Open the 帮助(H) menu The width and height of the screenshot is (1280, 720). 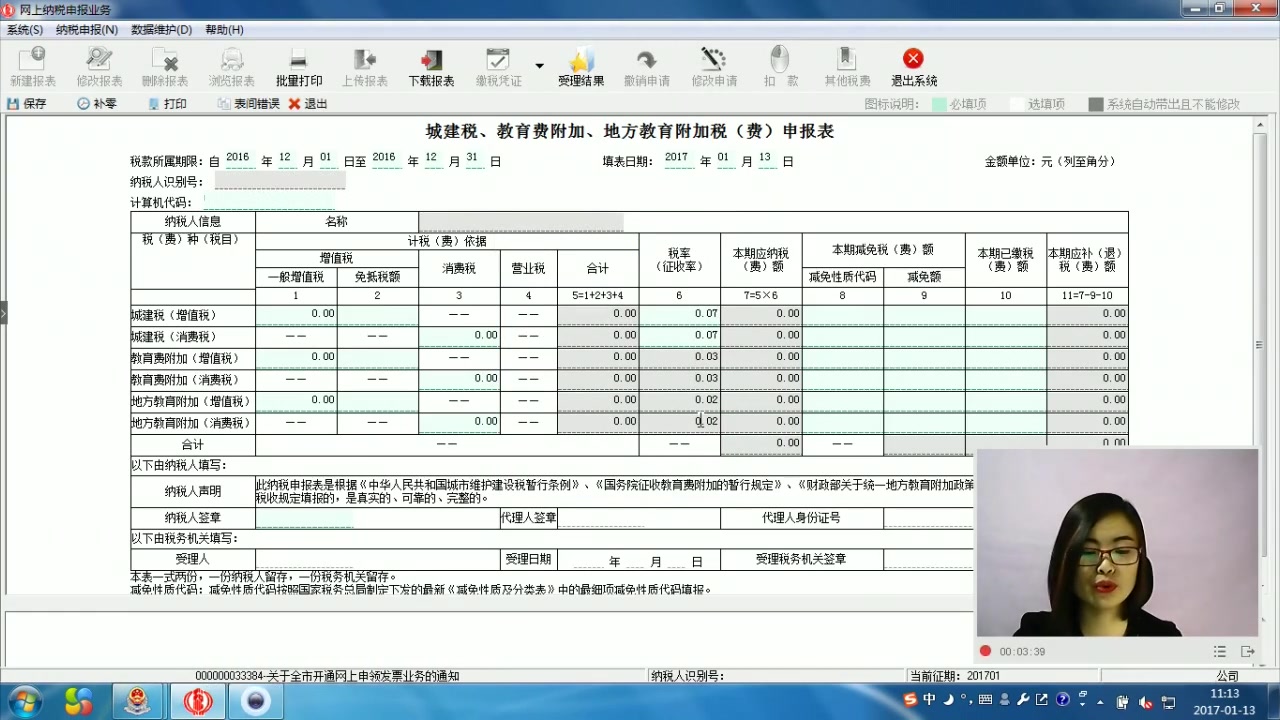(x=224, y=30)
